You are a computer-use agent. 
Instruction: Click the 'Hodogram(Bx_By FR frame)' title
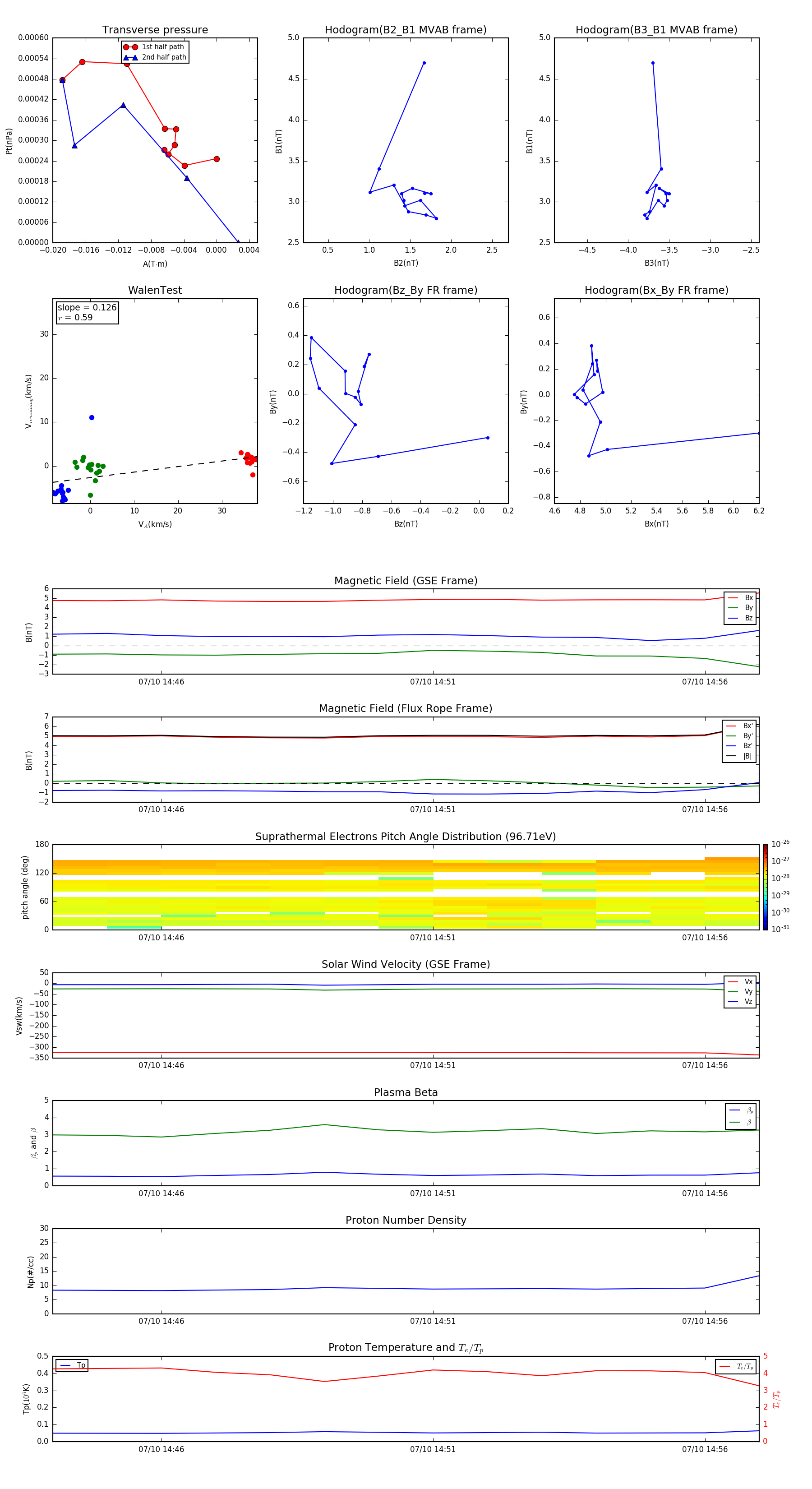(x=656, y=290)
